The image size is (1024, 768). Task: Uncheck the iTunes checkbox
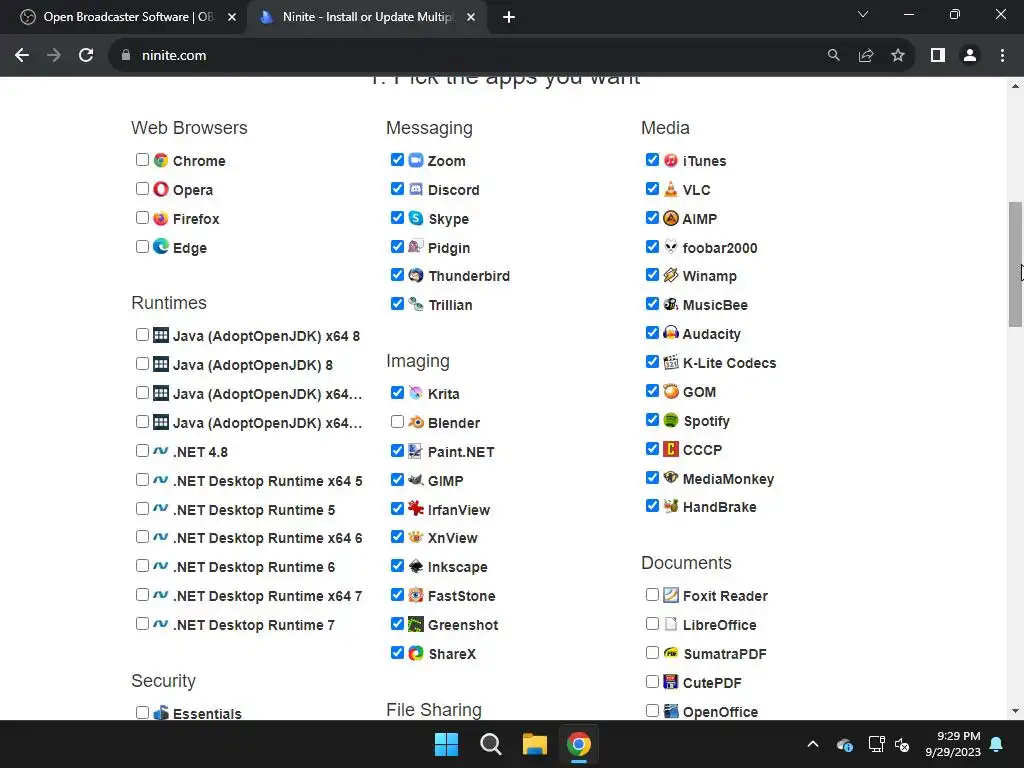(652, 160)
